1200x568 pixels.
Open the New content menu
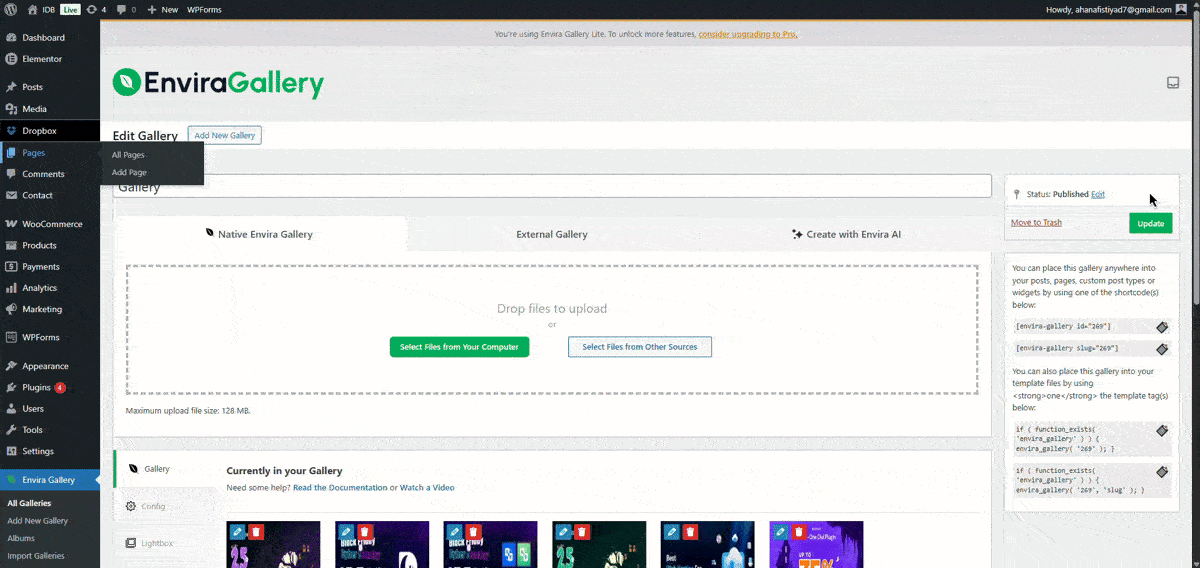162,9
